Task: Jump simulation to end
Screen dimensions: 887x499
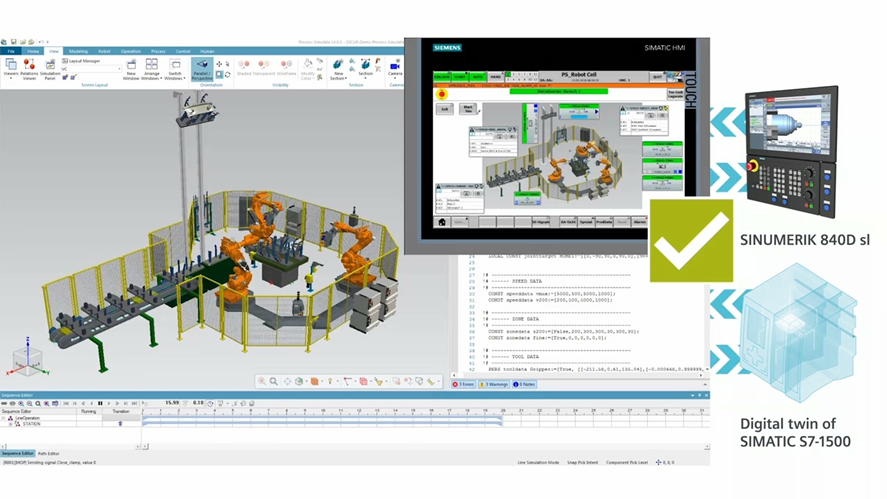Action: tap(135, 403)
